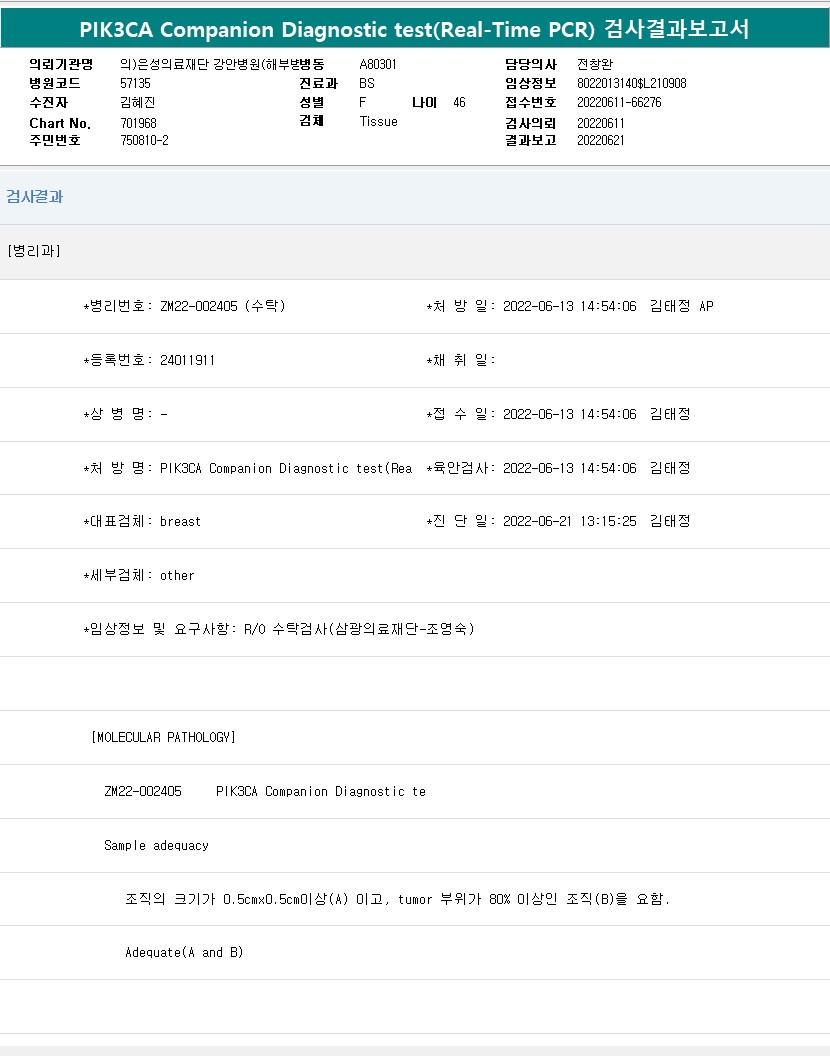Click the 검체 Tissue value
The height and width of the screenshot is (1056, 830).
click(378, 121)
